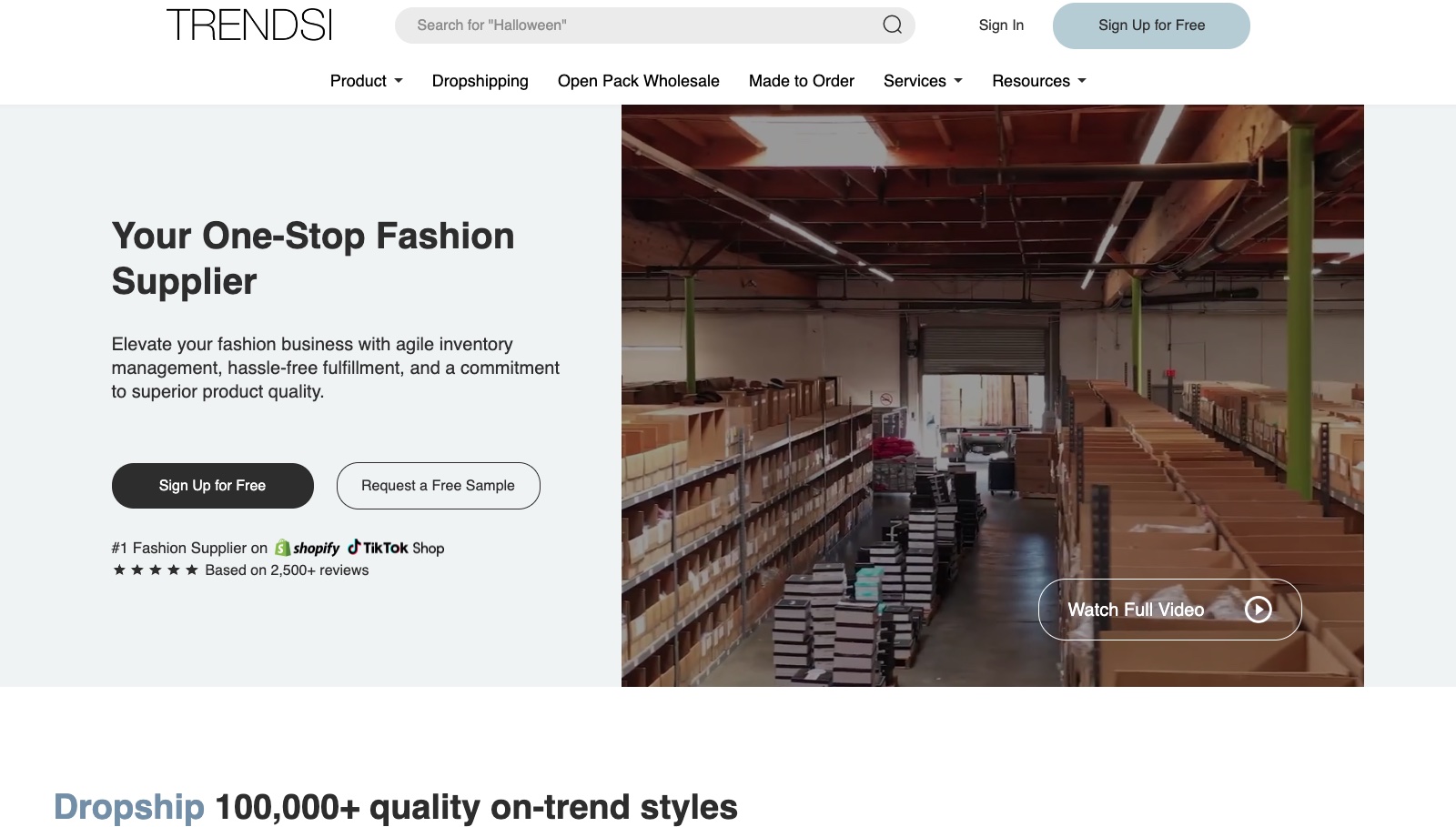Click the five-star rating icons

pos(156,570)
